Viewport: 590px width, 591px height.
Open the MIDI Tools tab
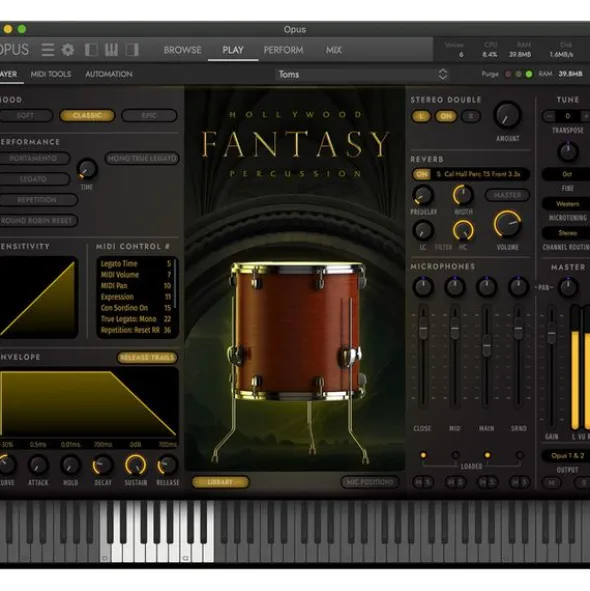[51, 74]
